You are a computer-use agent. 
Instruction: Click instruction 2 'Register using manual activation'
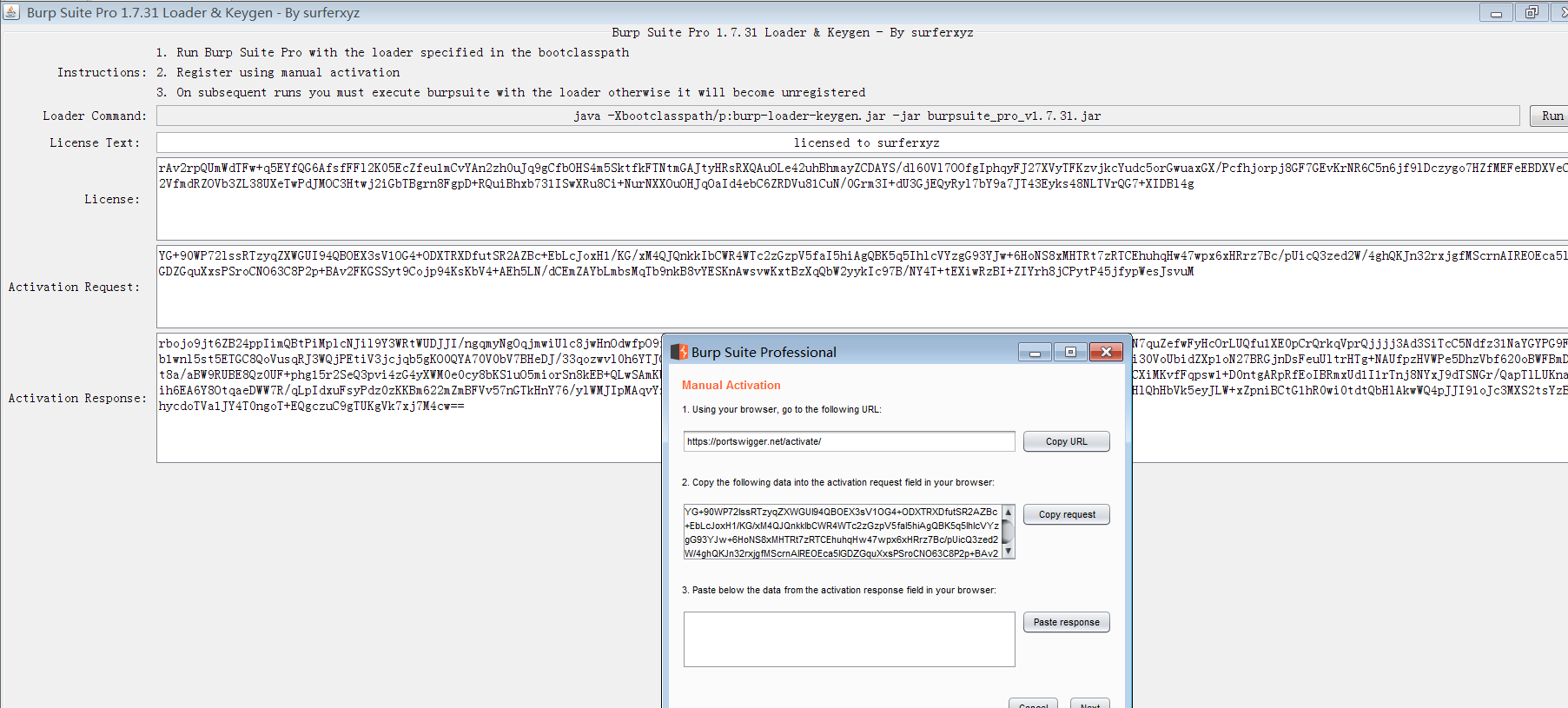278,72
